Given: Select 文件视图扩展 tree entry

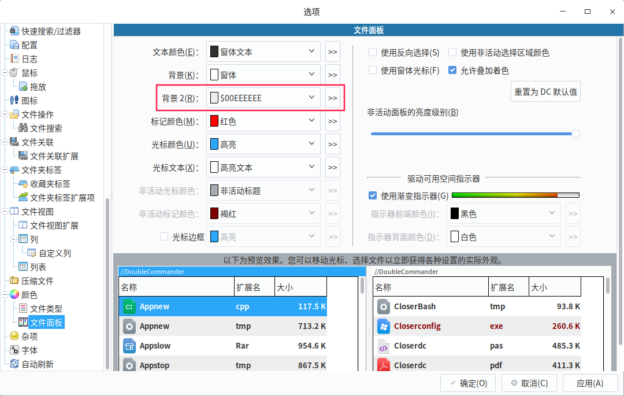Looking at the screenshot, I should click(54, 226).
